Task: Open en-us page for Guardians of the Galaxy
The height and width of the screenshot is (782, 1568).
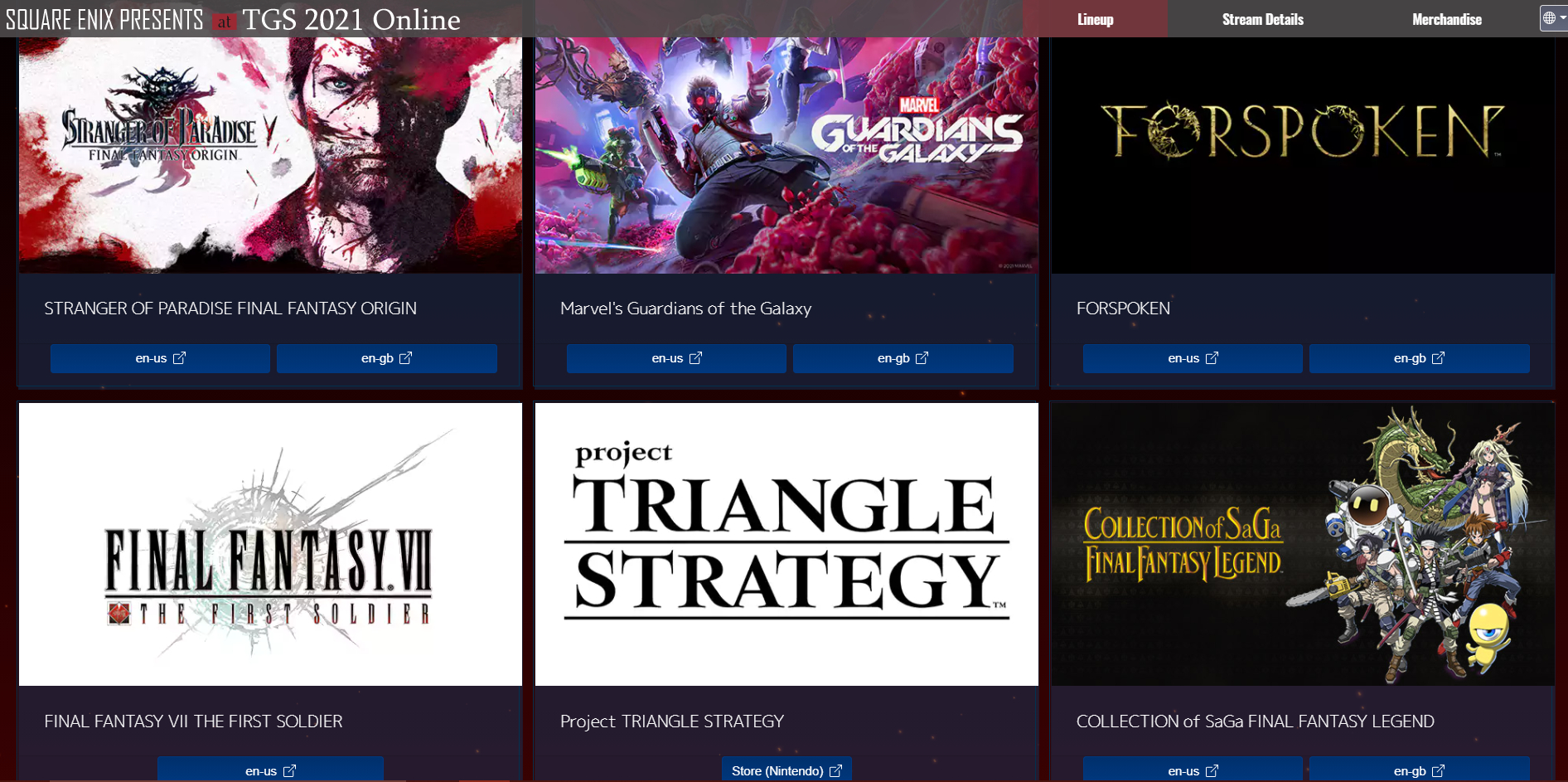Action: coord(676,358)
